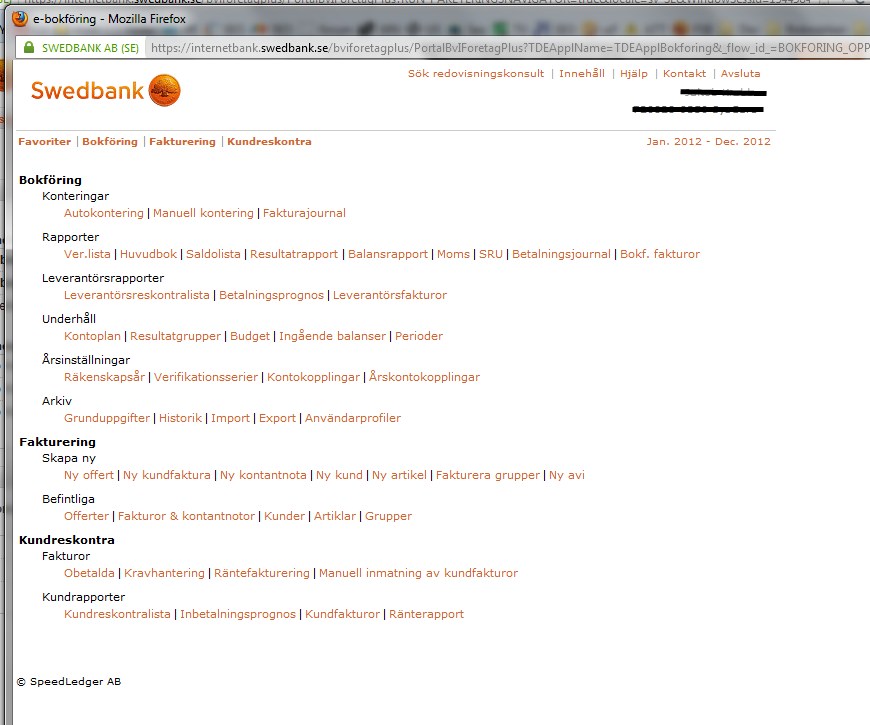870x725 pixels.
Task: Open Kunder list
Action: pos(285,516)
